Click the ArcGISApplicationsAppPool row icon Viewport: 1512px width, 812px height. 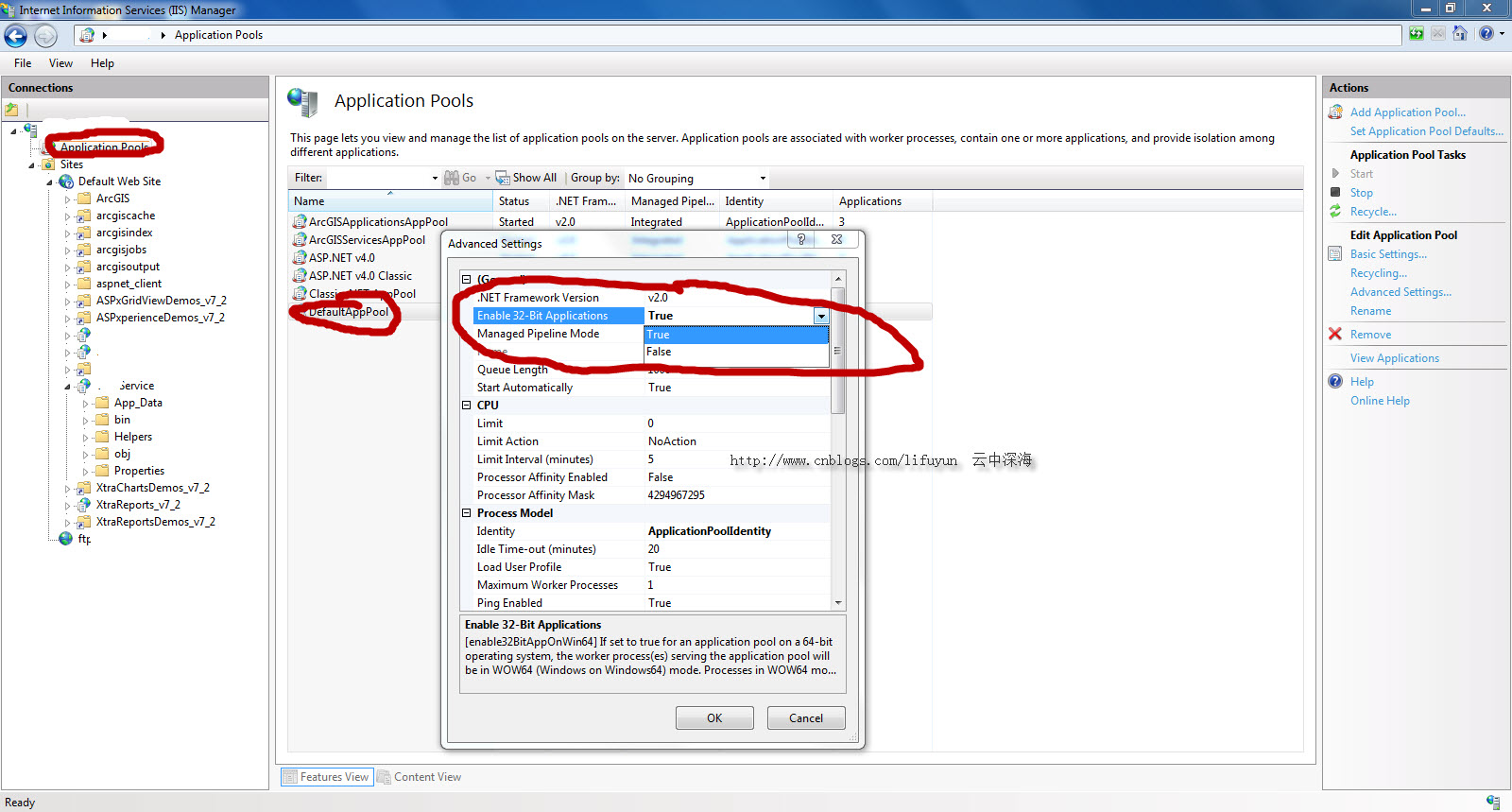point(300,222)
